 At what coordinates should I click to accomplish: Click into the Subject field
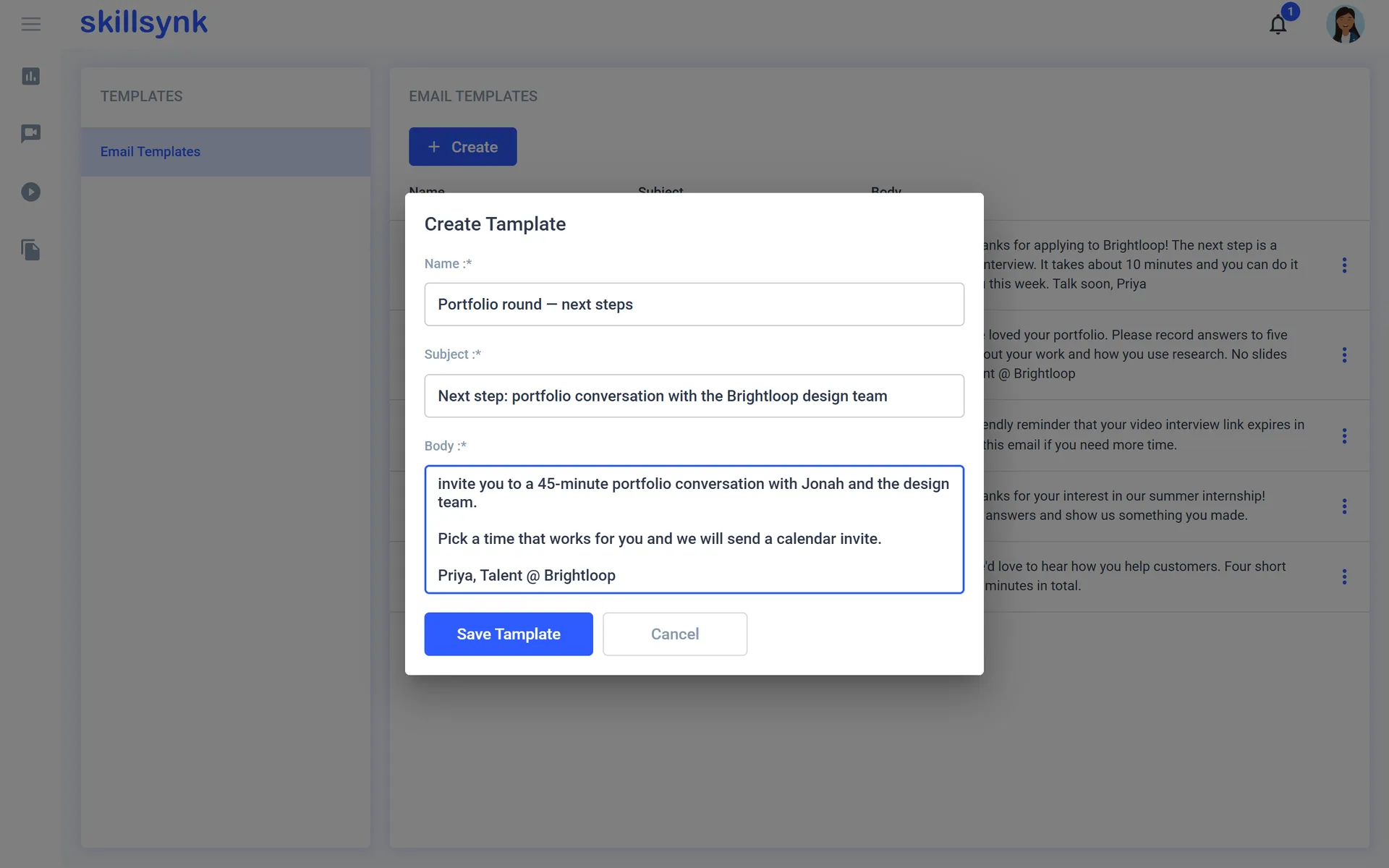tap(694, 396)
